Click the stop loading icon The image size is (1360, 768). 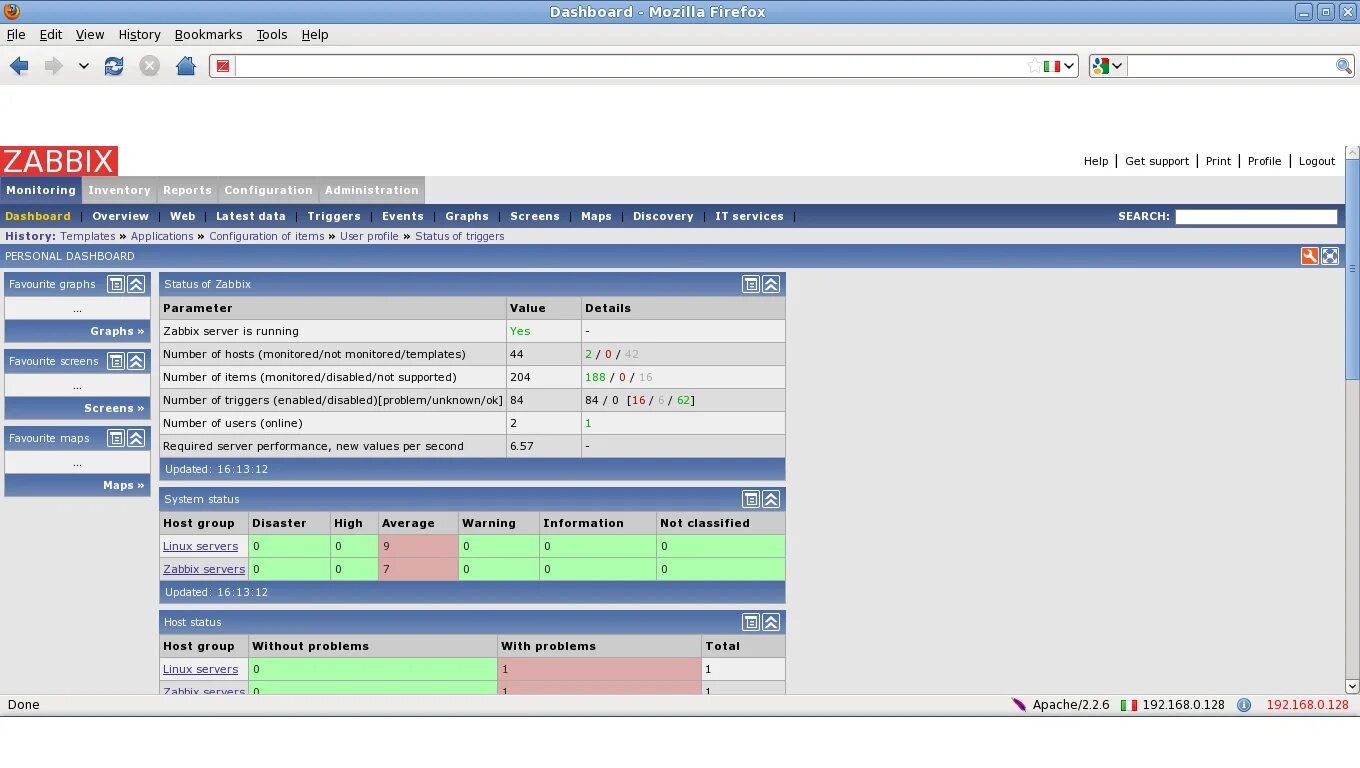click(x=149, y=66)
